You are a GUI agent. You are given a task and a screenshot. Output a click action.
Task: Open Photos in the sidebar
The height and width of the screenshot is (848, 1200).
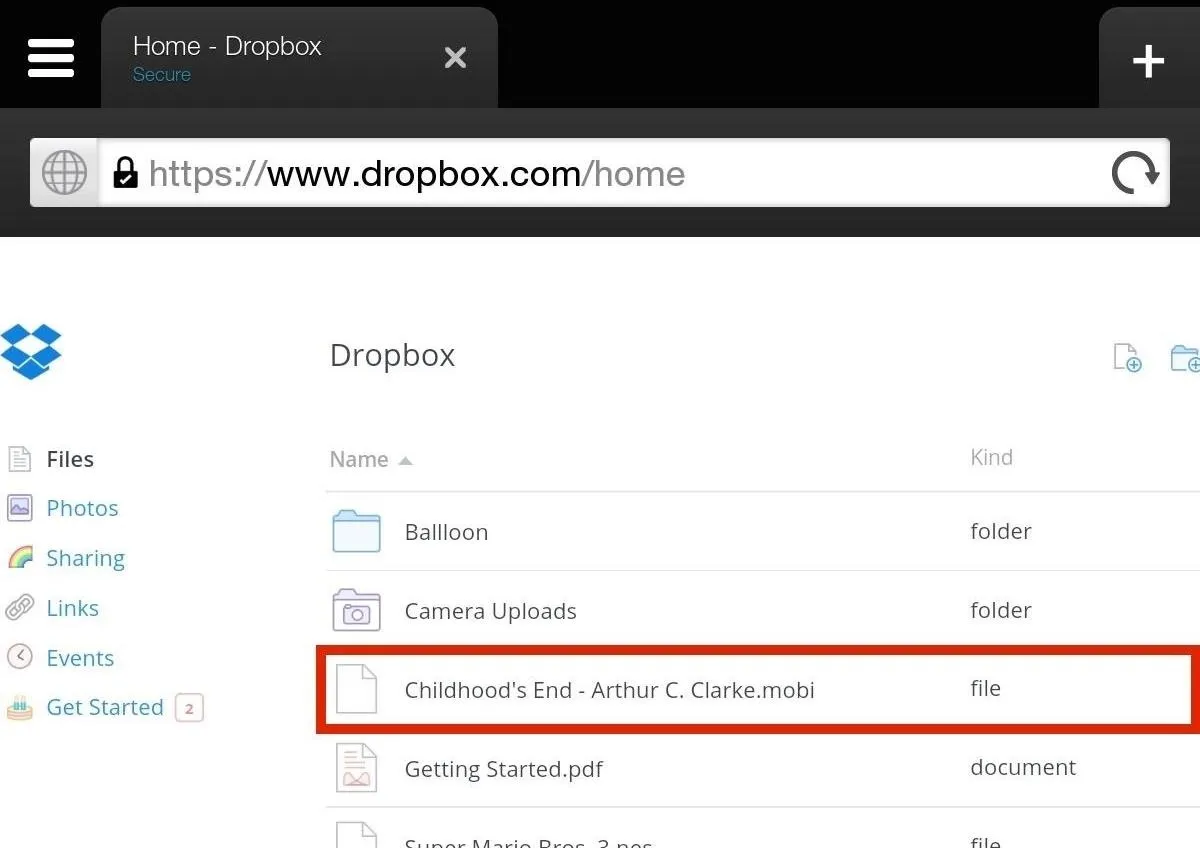coord(82,508)
